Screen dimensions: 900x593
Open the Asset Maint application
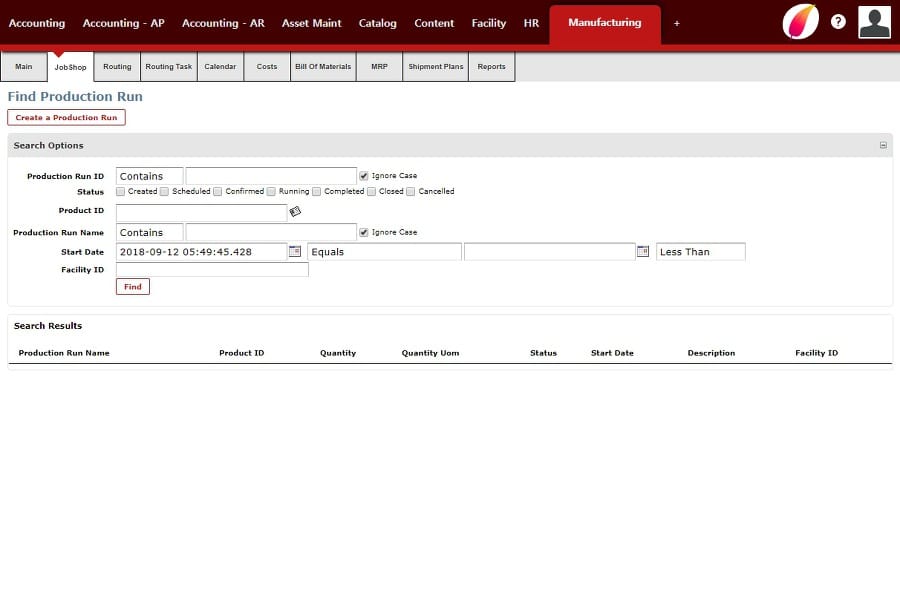point(311,24)
